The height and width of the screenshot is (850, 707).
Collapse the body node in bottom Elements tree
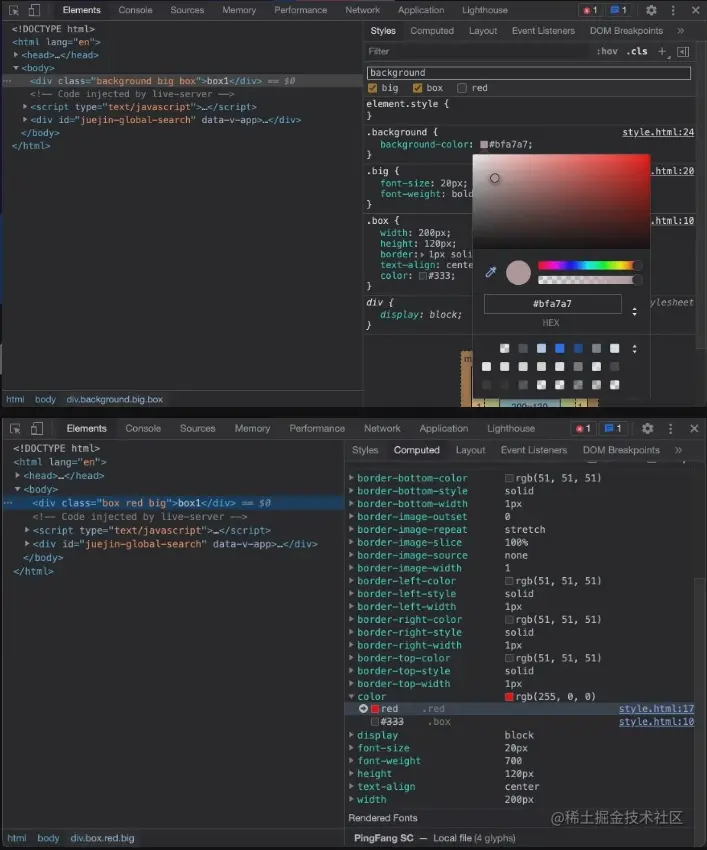(17, 489)
